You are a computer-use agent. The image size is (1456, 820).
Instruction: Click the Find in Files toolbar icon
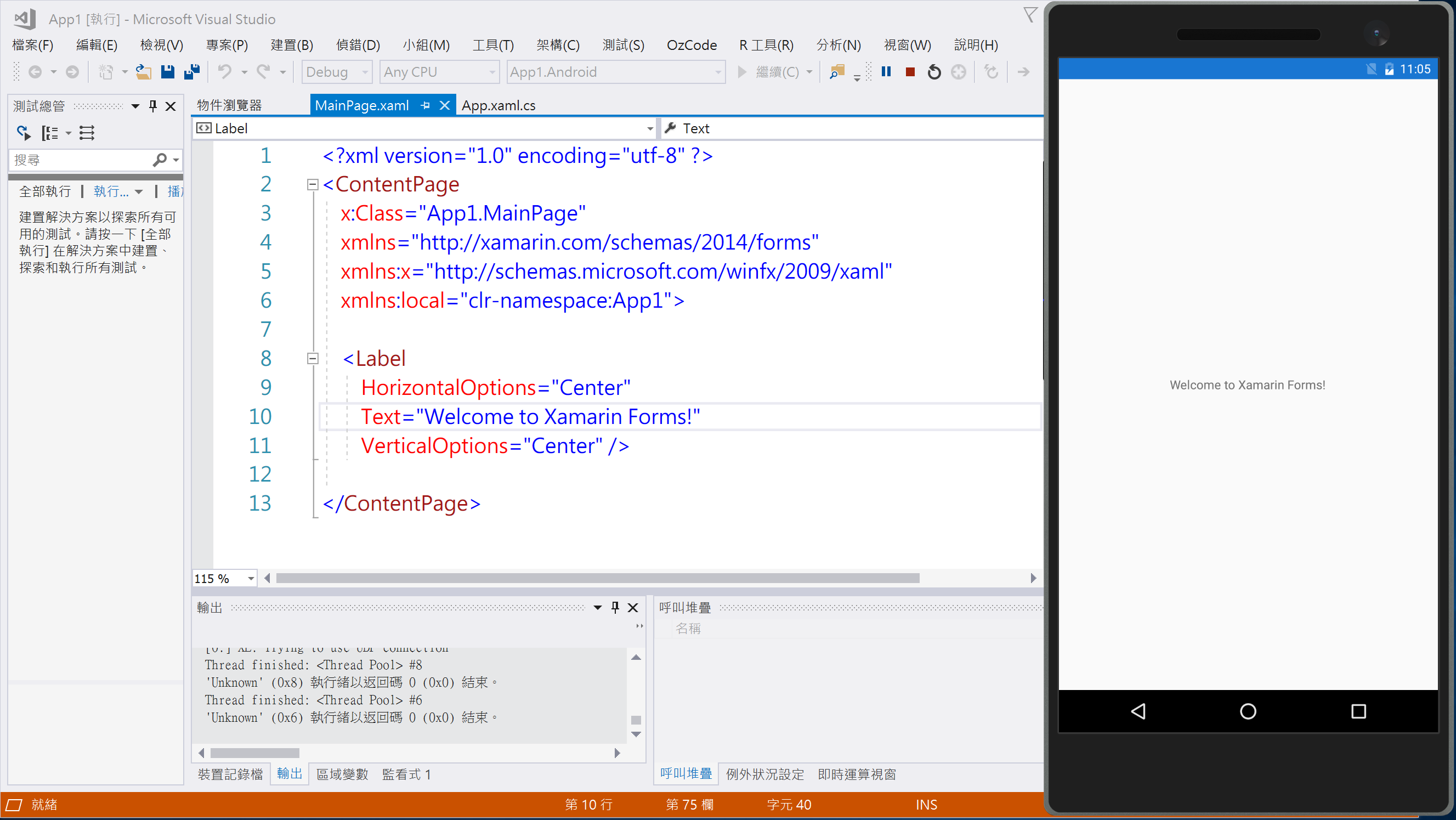click(x=836, y=72)
